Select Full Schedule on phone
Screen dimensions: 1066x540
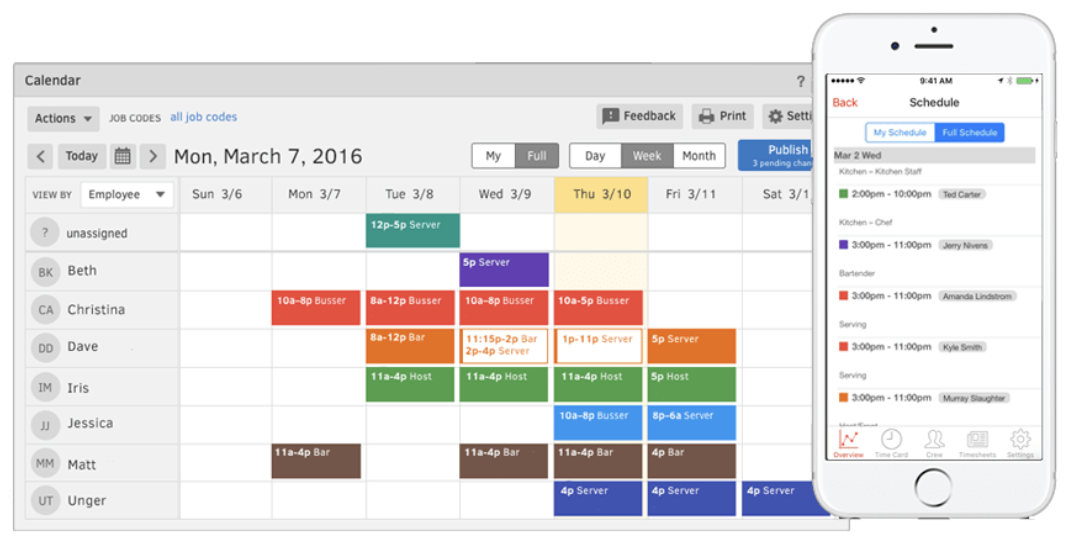[969, 133]
